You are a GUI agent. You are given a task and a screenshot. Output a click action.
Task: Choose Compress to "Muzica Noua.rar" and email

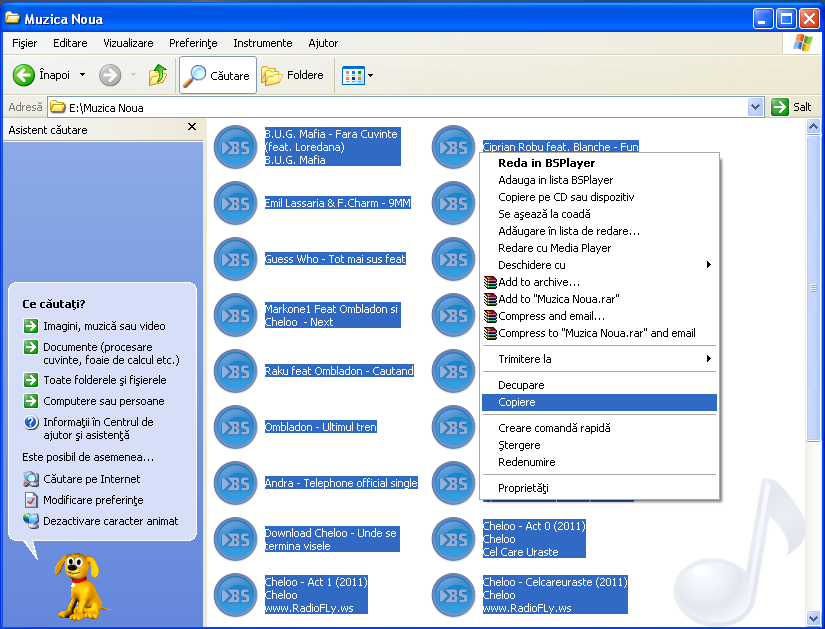[599, 333]
